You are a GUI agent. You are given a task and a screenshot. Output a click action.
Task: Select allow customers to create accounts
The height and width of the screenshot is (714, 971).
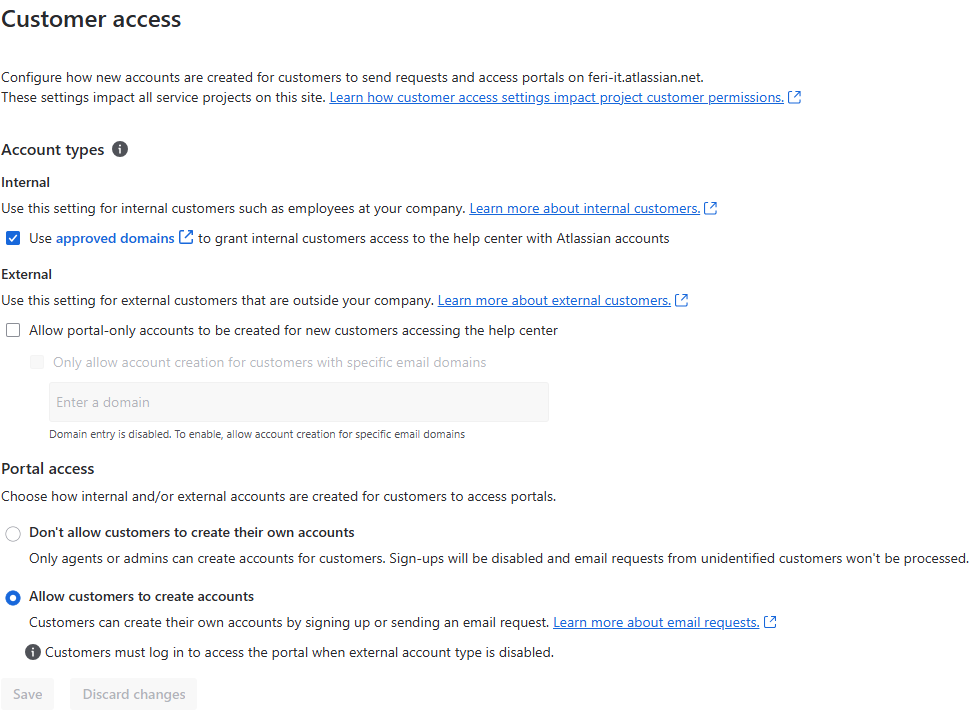point(13,597)
